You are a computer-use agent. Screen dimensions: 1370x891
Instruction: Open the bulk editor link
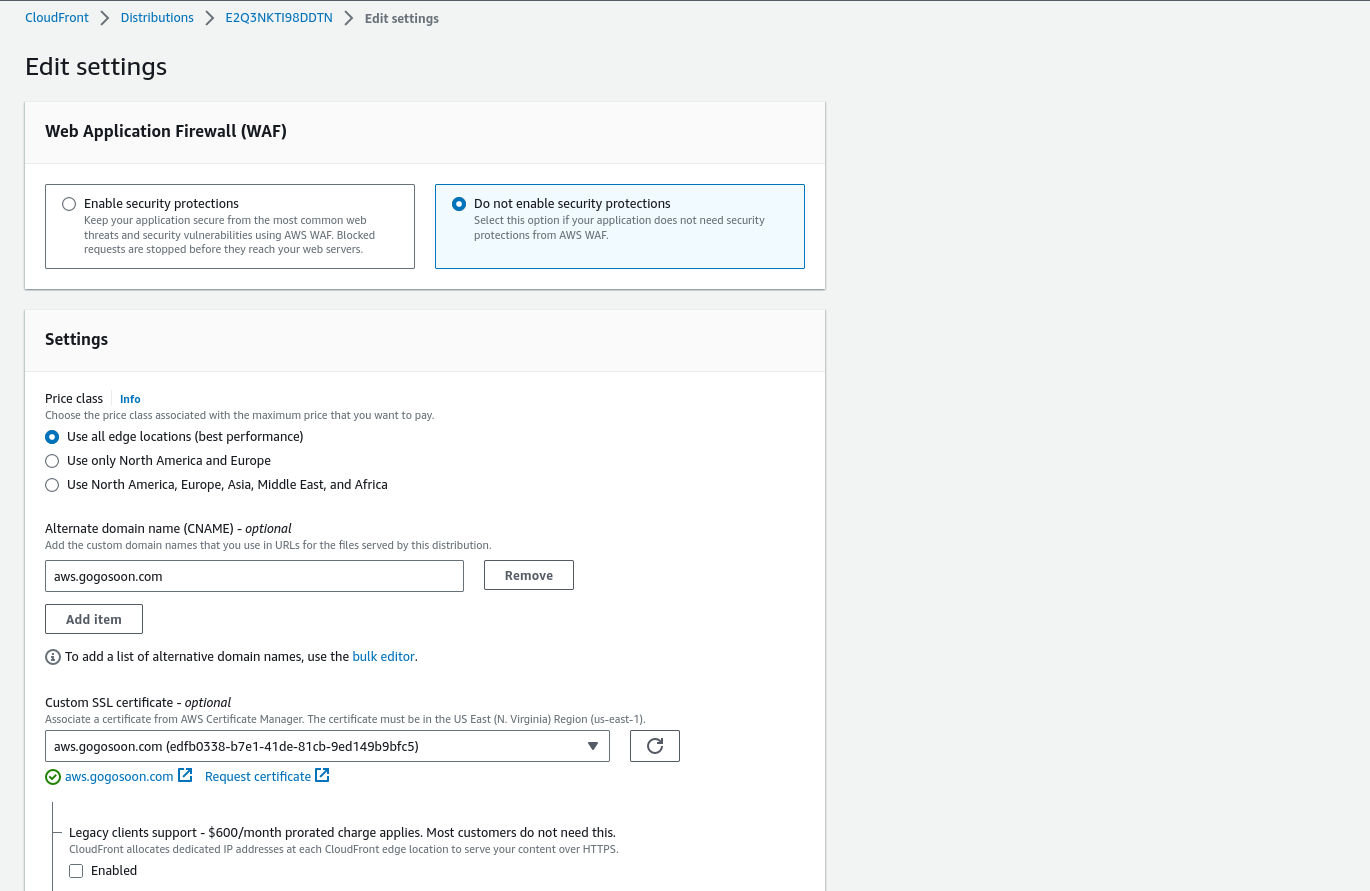click(x=383, y=656)
